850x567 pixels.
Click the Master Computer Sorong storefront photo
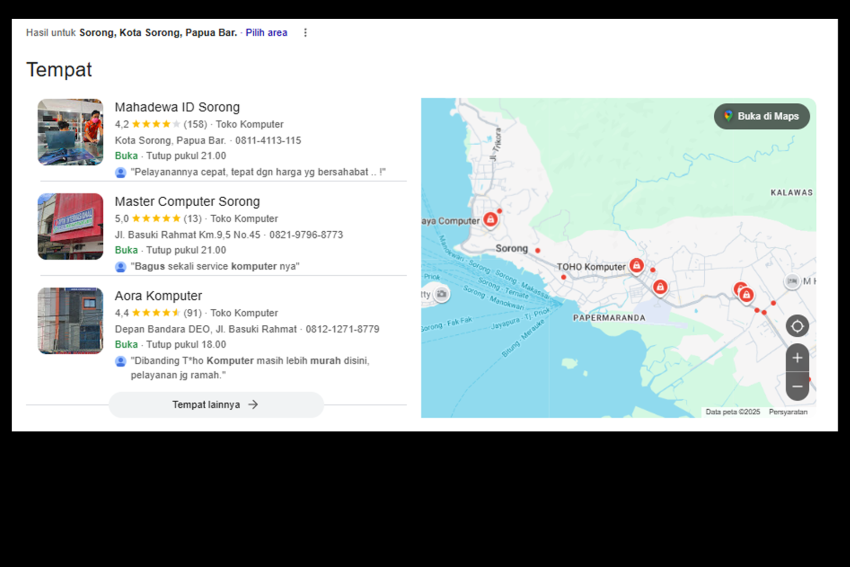70,226
